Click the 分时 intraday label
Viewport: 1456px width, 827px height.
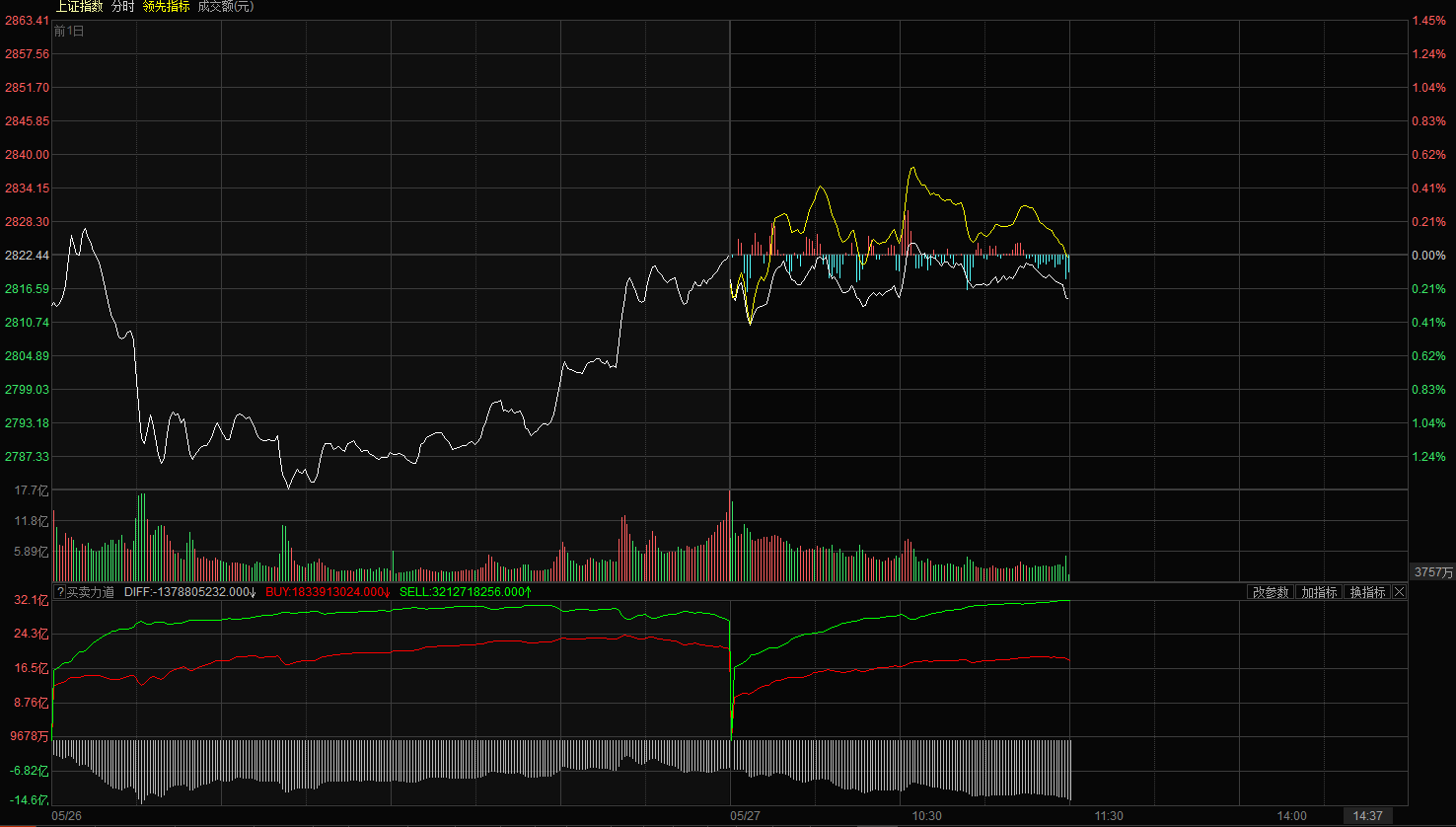click(x=122, y=7)
